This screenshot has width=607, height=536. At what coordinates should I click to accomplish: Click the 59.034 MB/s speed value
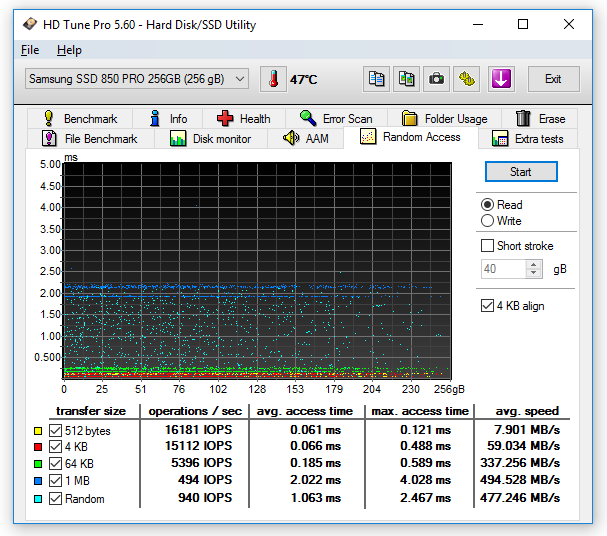523,446
